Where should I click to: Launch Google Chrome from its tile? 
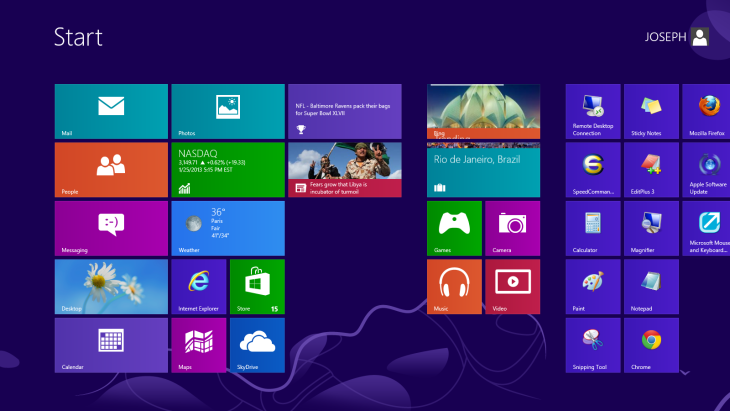(651, 345)
